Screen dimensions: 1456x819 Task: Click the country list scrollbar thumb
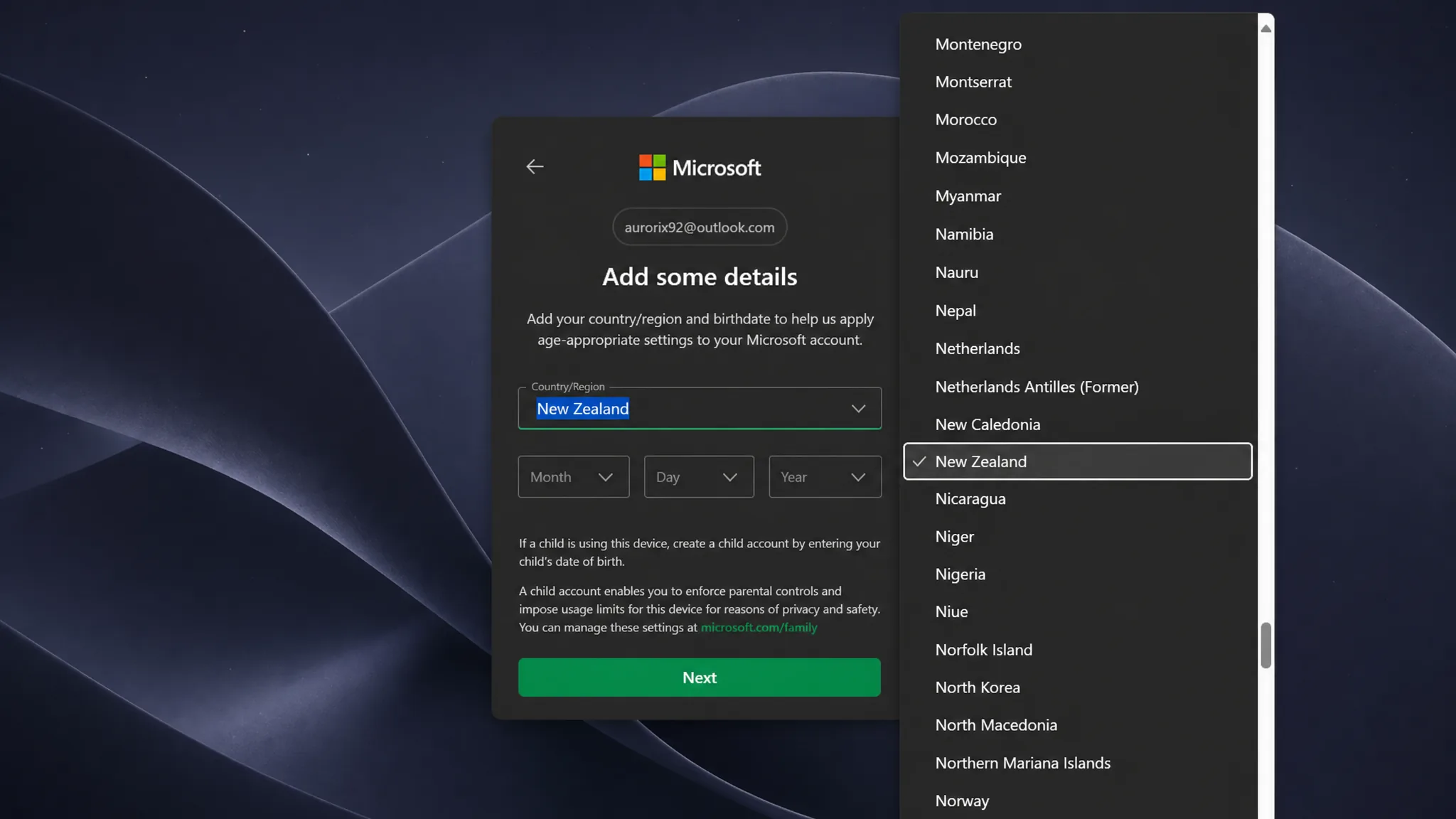[1265, 646]
